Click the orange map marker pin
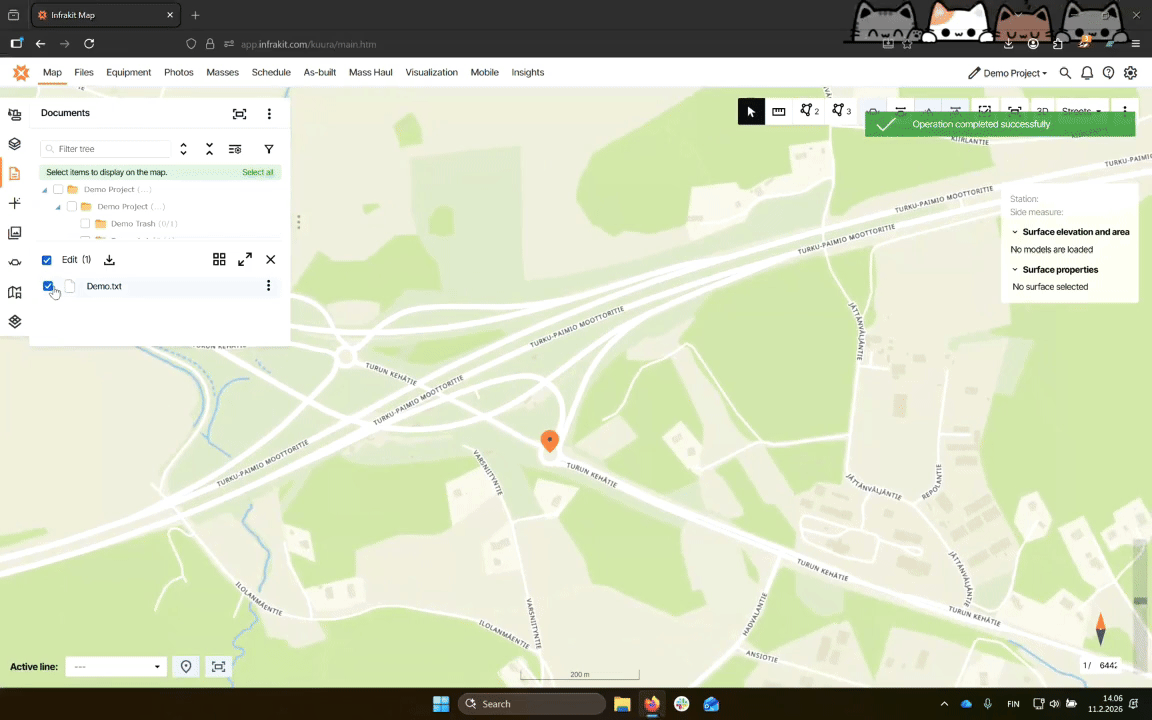This screenshot has width=1152, height=720. pos(550,440)
